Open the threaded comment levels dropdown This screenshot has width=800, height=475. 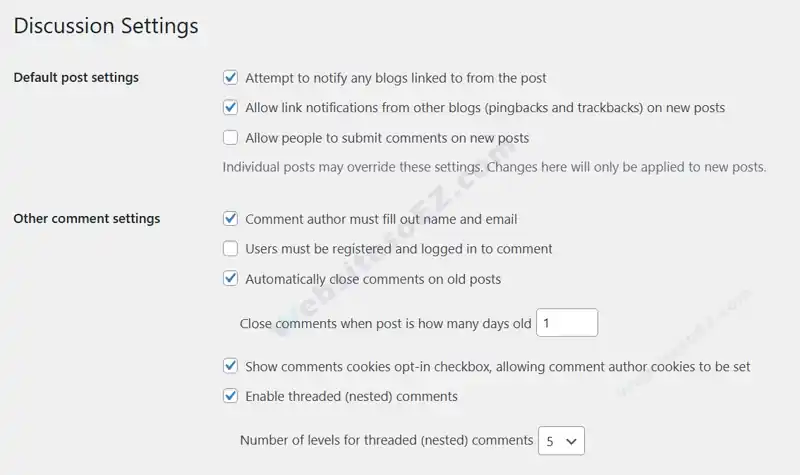click(561, 440)
